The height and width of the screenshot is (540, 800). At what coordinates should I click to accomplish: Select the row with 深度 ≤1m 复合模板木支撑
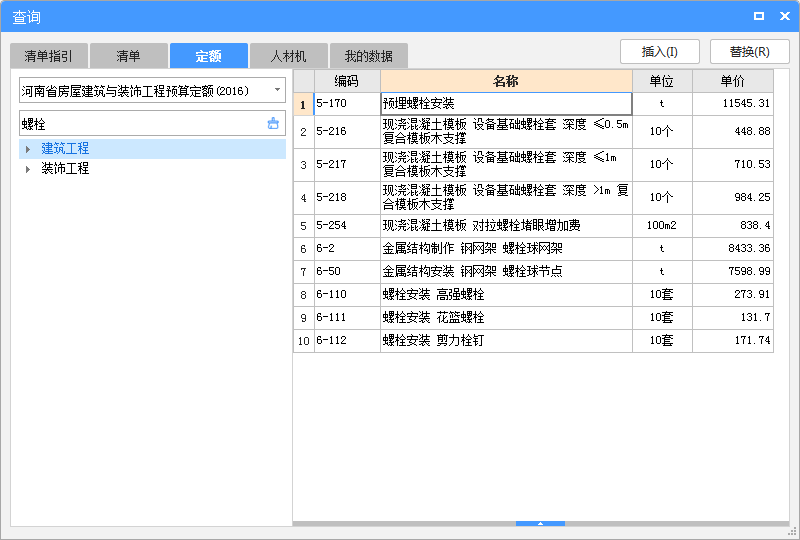506,164
